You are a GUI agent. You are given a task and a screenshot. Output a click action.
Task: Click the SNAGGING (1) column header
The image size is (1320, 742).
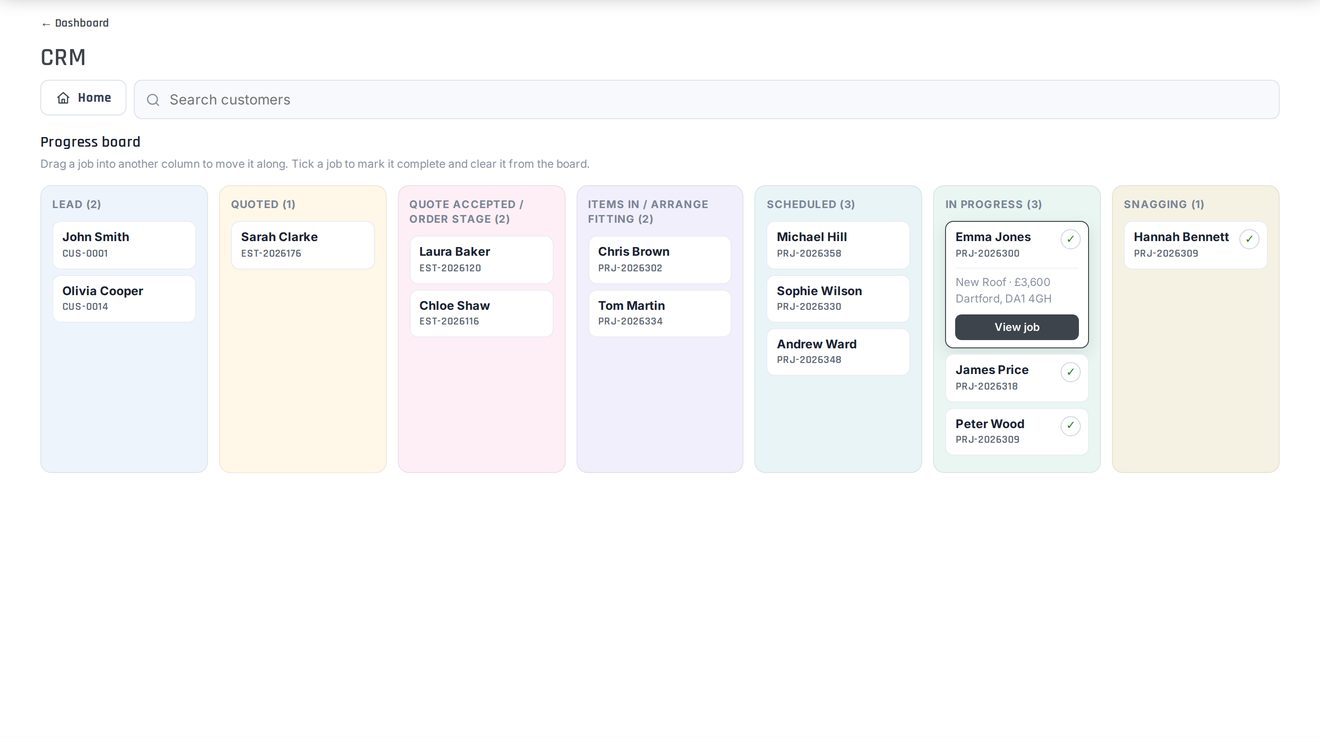click(1164, 204)
